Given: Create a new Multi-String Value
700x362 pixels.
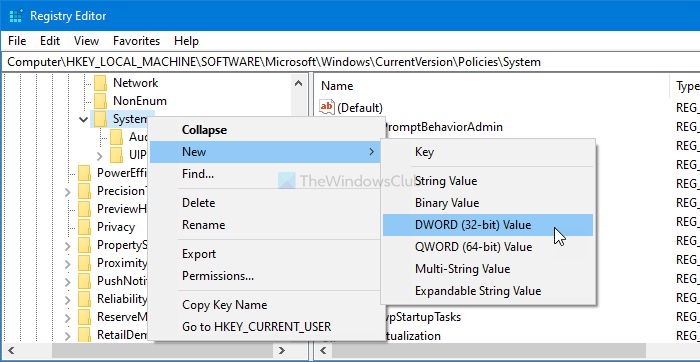Looking at the screenshot, I should [488, 269].
